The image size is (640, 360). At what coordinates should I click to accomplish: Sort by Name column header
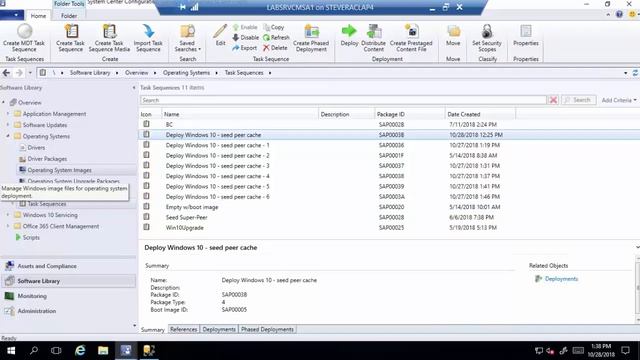click(240, 114)
